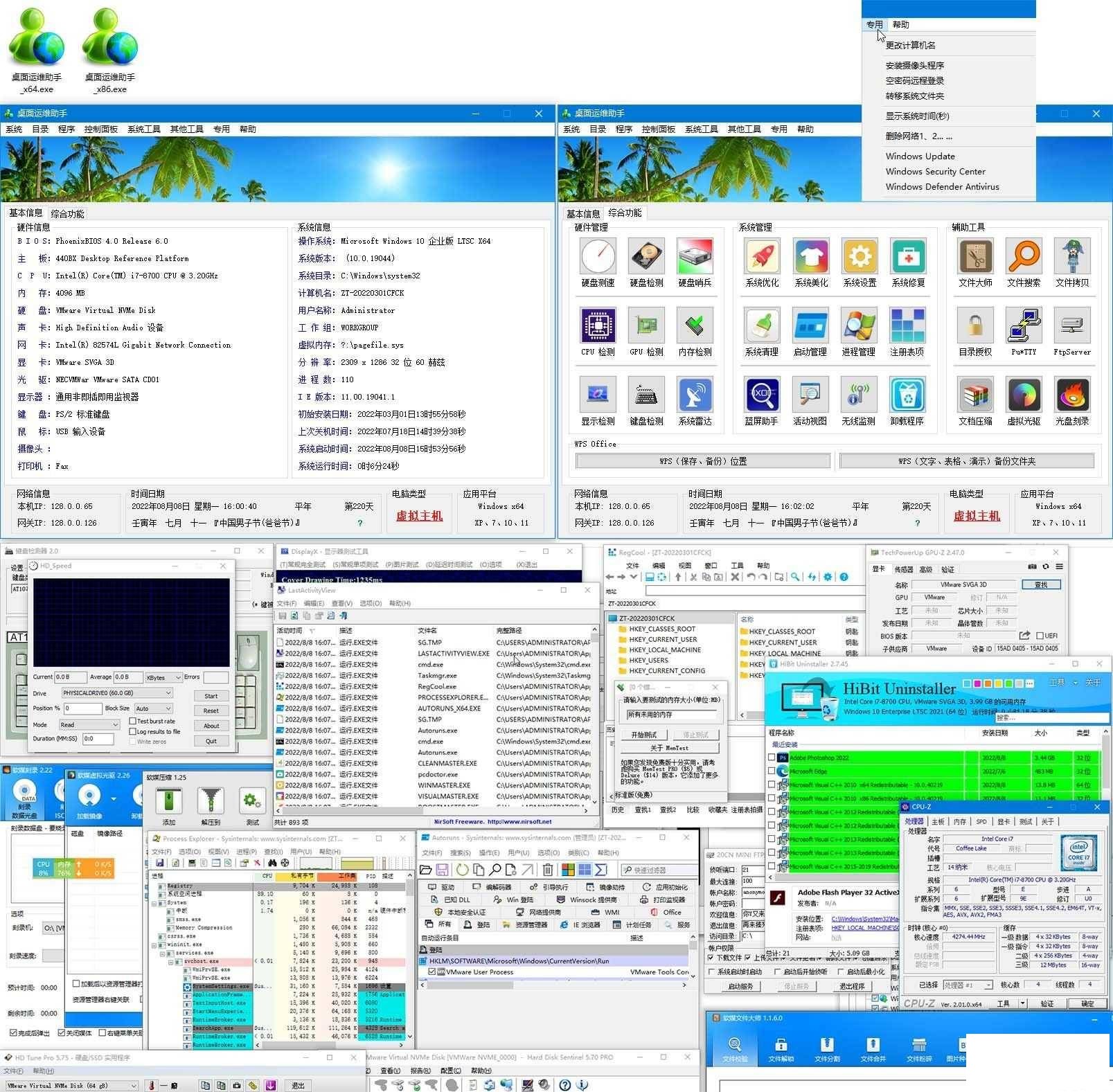
Task: Click the 系统美化 T-shirt icon
Action: click(x=811, y=256)
